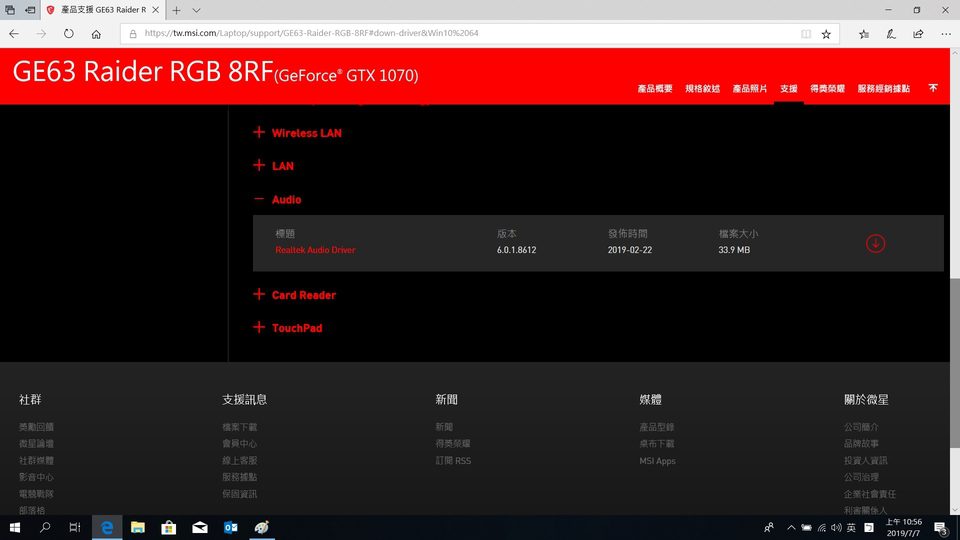
Task: Click the back-to-top arrow icon in red header
Action: point(932,88)
